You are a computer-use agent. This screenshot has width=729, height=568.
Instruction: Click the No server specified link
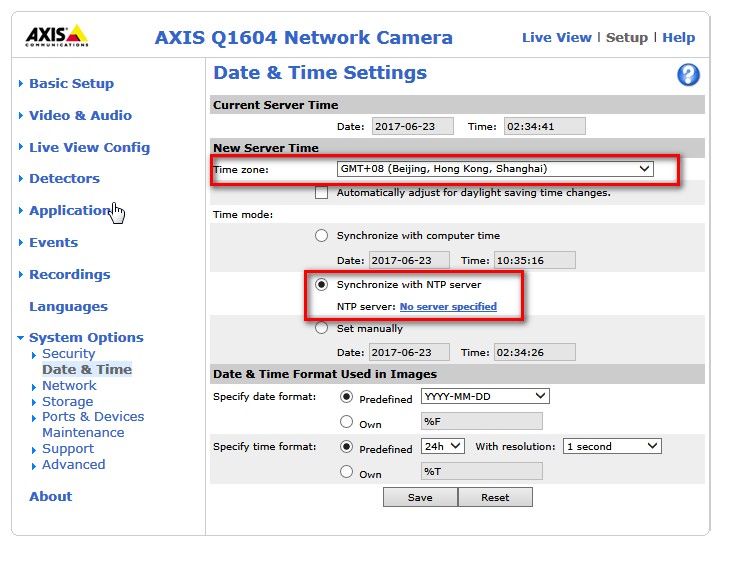tap(448, 307)
